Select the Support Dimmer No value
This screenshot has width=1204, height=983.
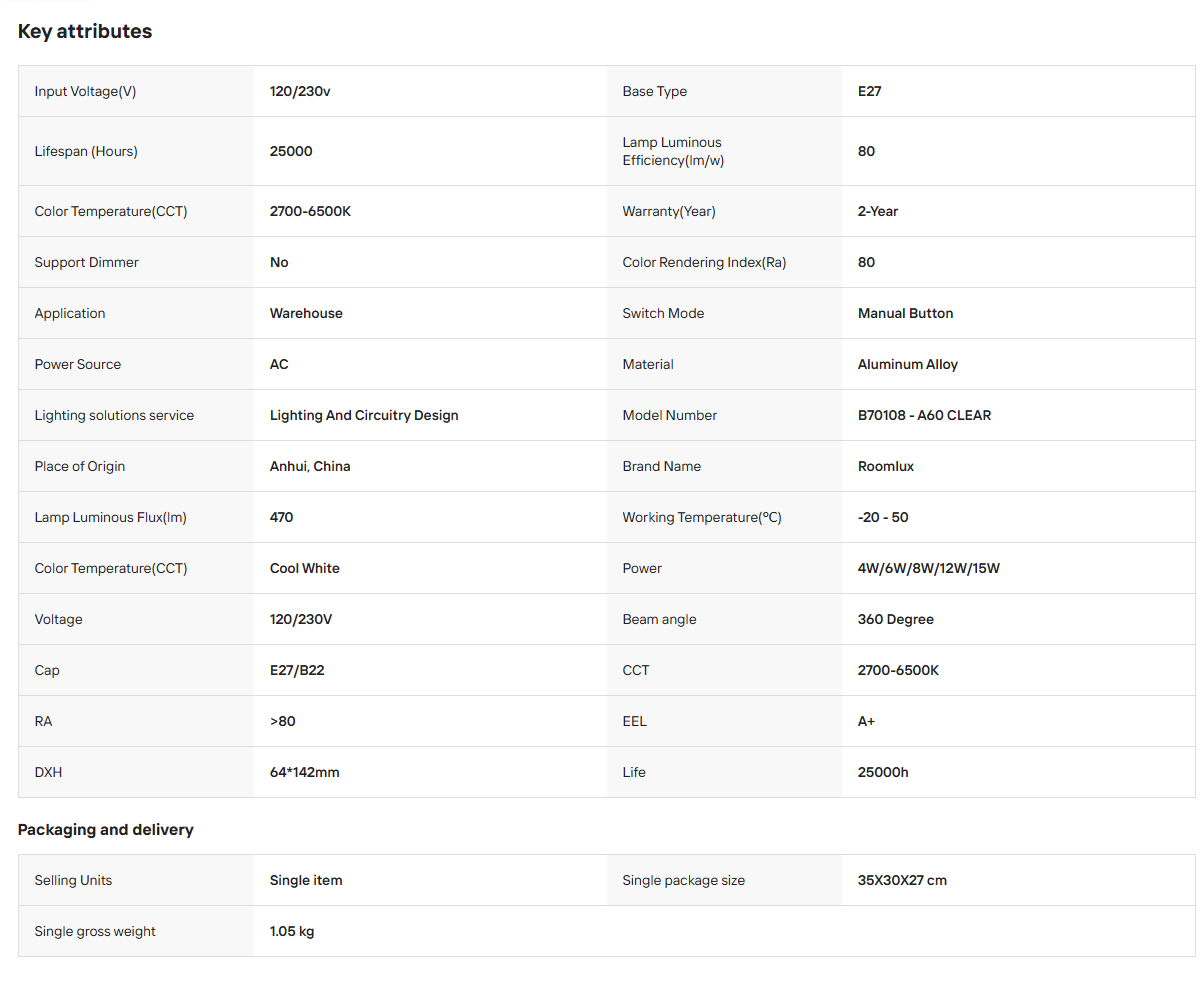click(279, 262)
